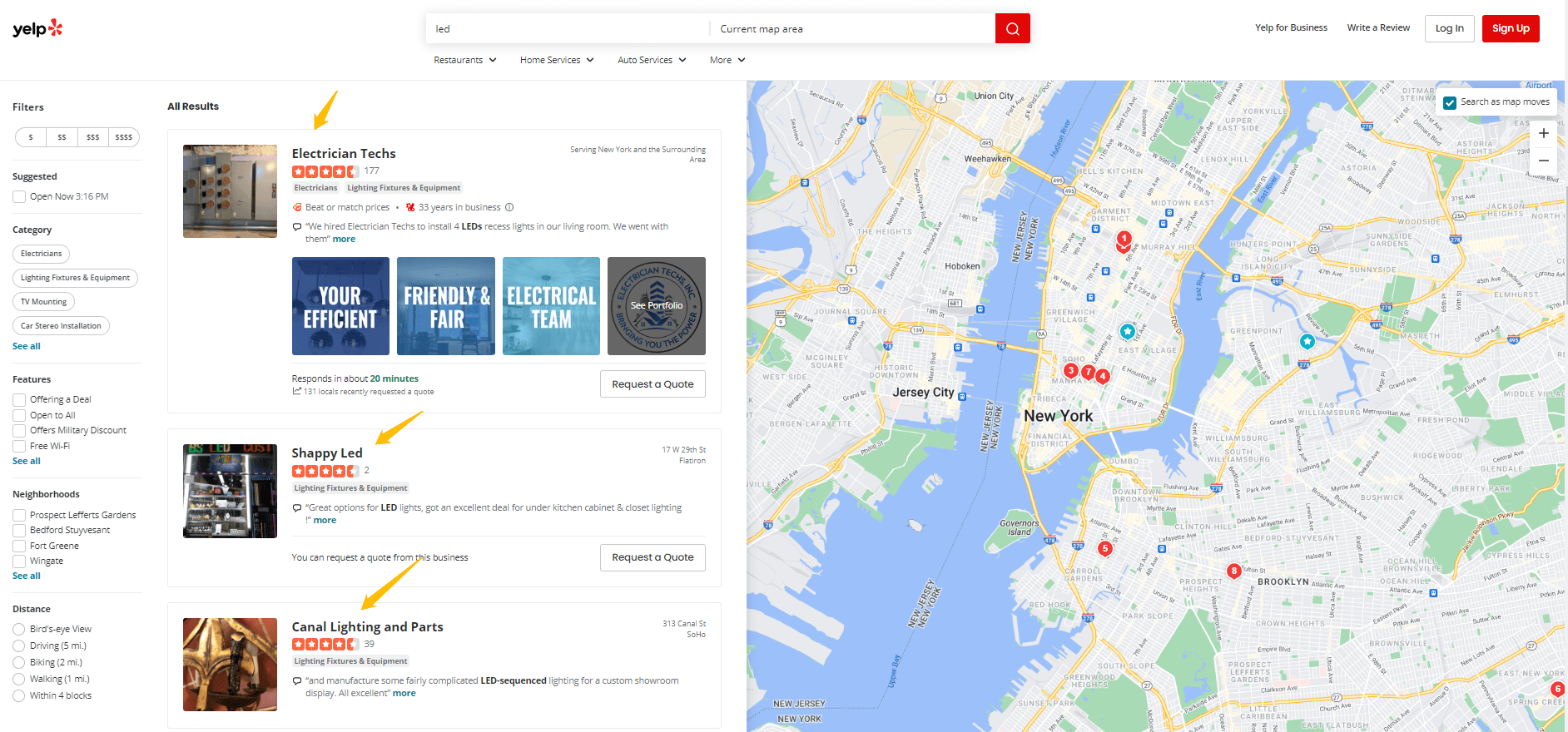Expand Restaurants dropdown menu
The width and height of the screenshot is (1568, 732).
point(465,60)
